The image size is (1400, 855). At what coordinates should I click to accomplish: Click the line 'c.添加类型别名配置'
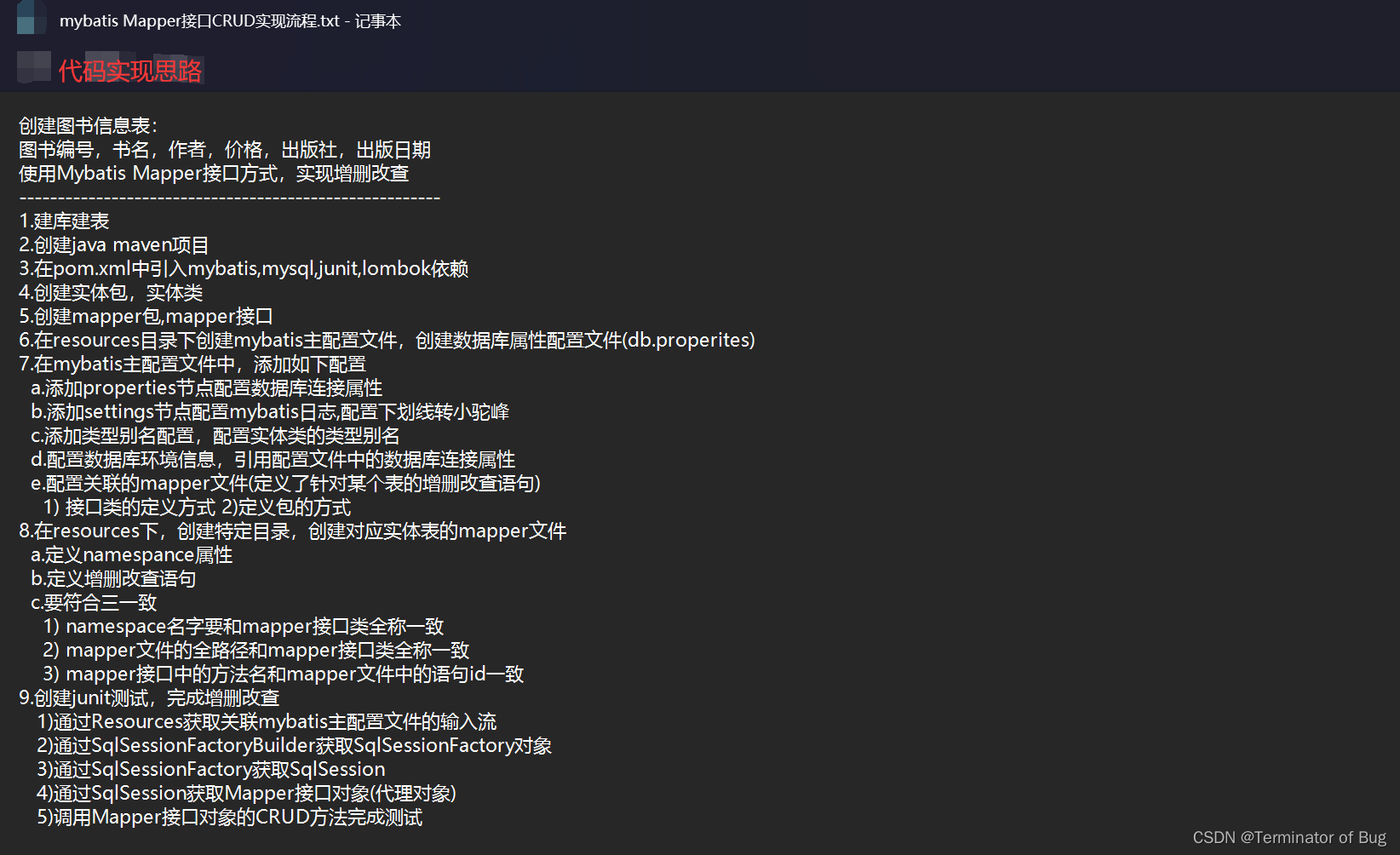pyautogui.click(x=215, y=436)
